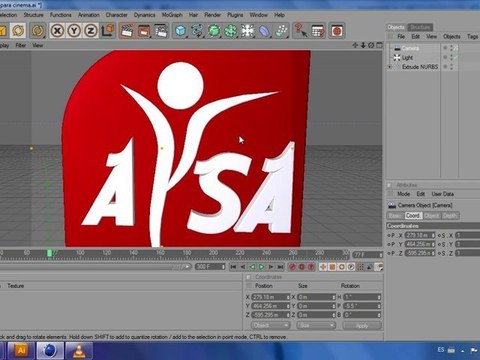Toggle Camera visibility dots in object manager
480x360 pixels.
click(452, 48)
